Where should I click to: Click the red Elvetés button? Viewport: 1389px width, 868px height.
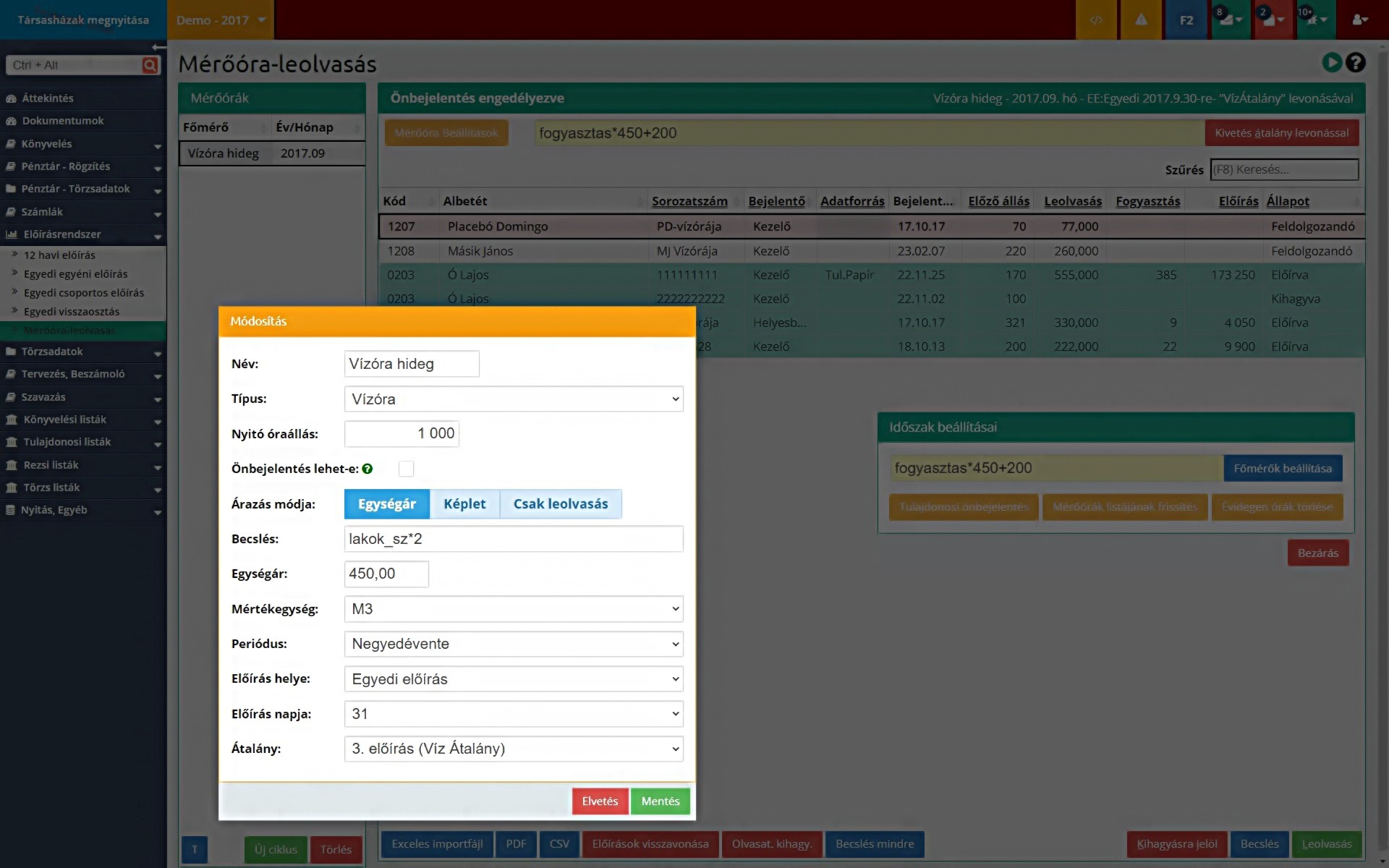pos(600,801)
